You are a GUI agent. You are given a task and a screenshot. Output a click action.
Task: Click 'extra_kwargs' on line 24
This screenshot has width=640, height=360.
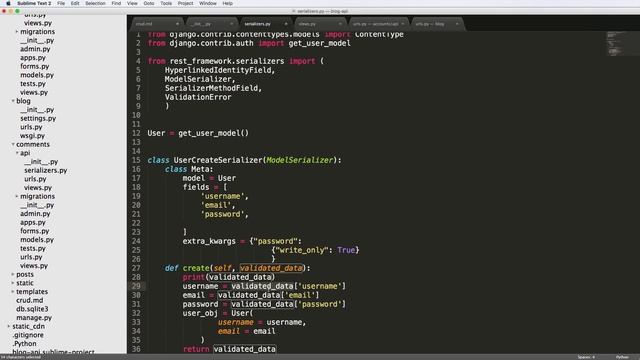(x=209, y=241)
